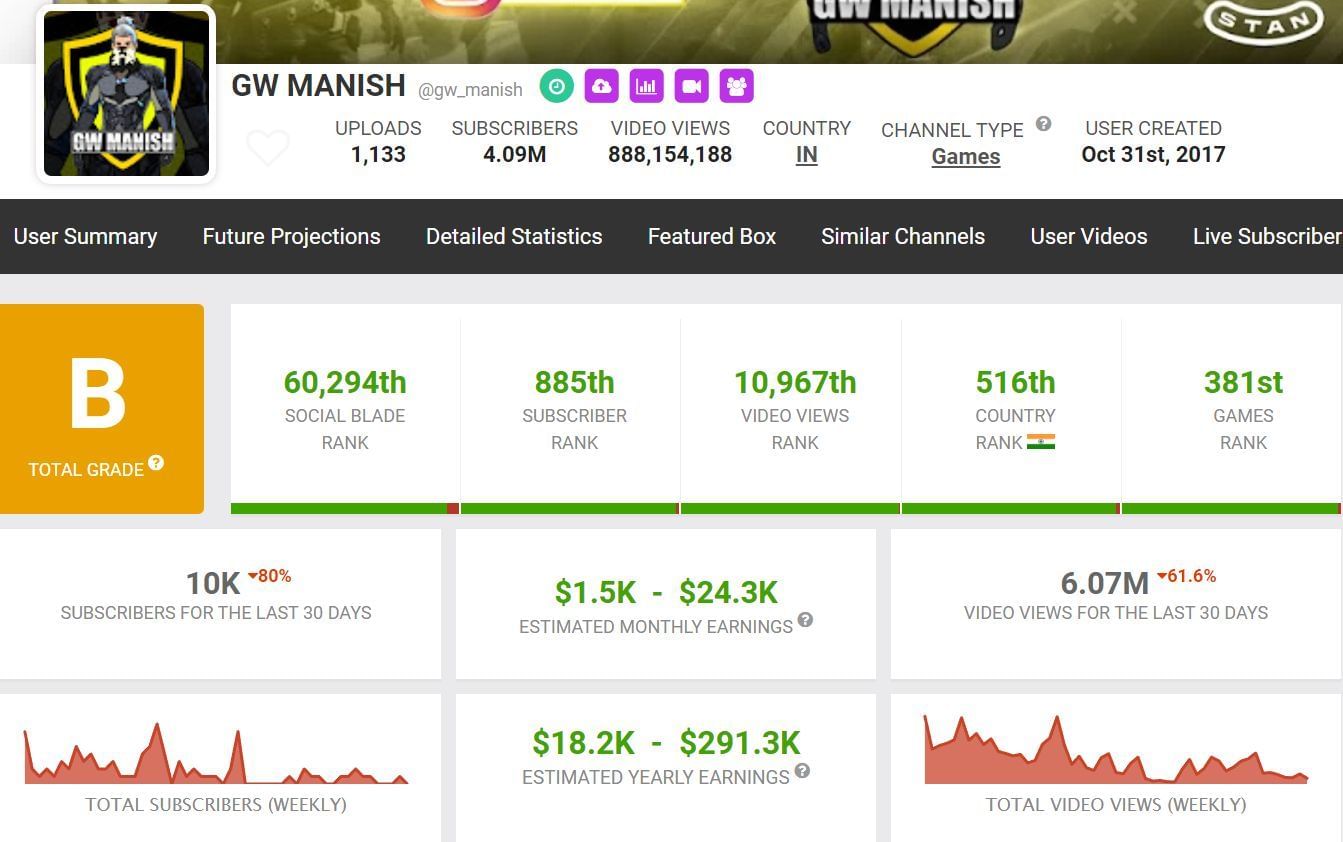Screen dimensions: 1343x842
Task: Open the Detailed Statistics tab
Action: (x=514, y=237)
